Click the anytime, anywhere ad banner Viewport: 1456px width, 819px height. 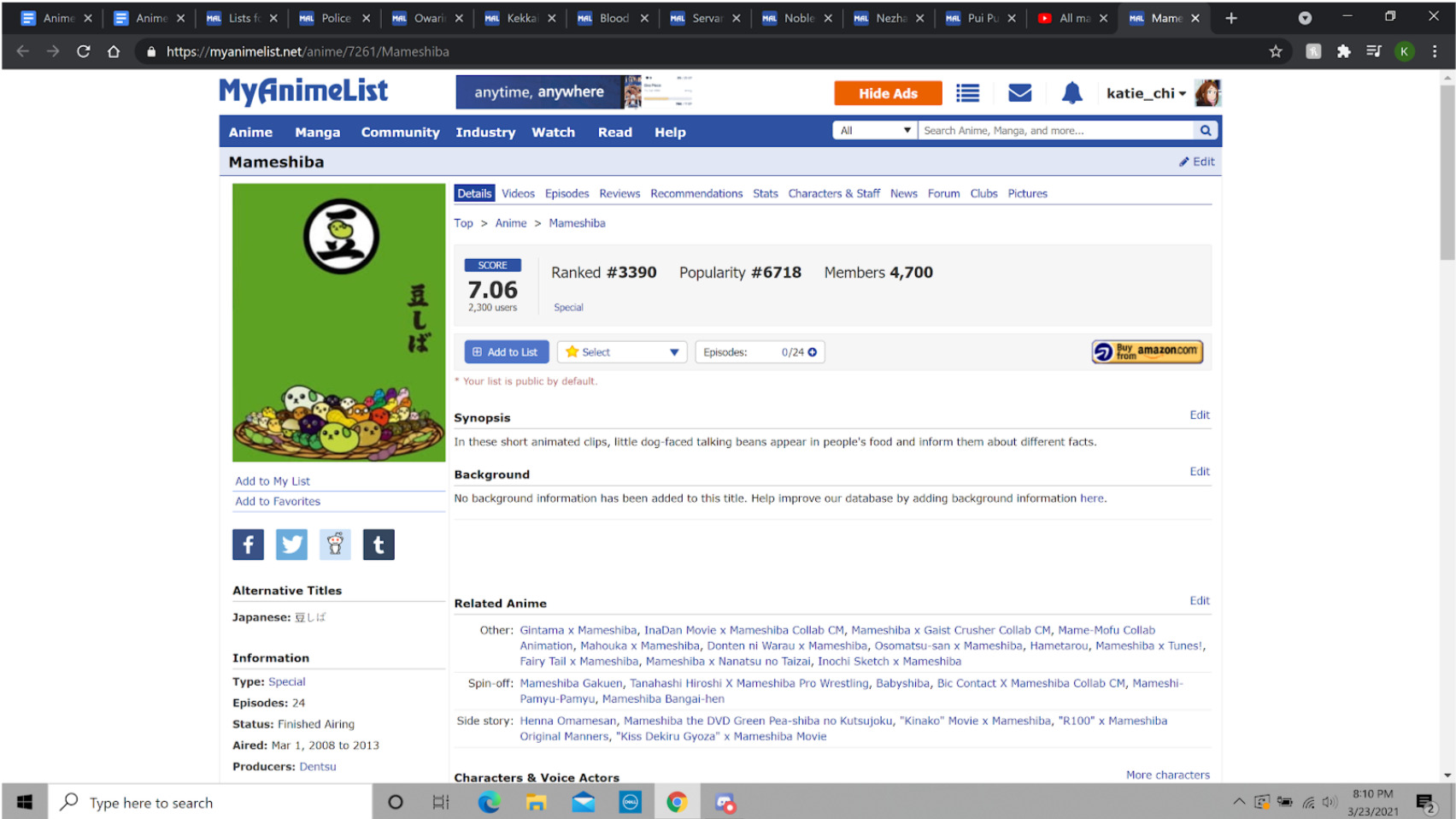click(x=574, y=91)
